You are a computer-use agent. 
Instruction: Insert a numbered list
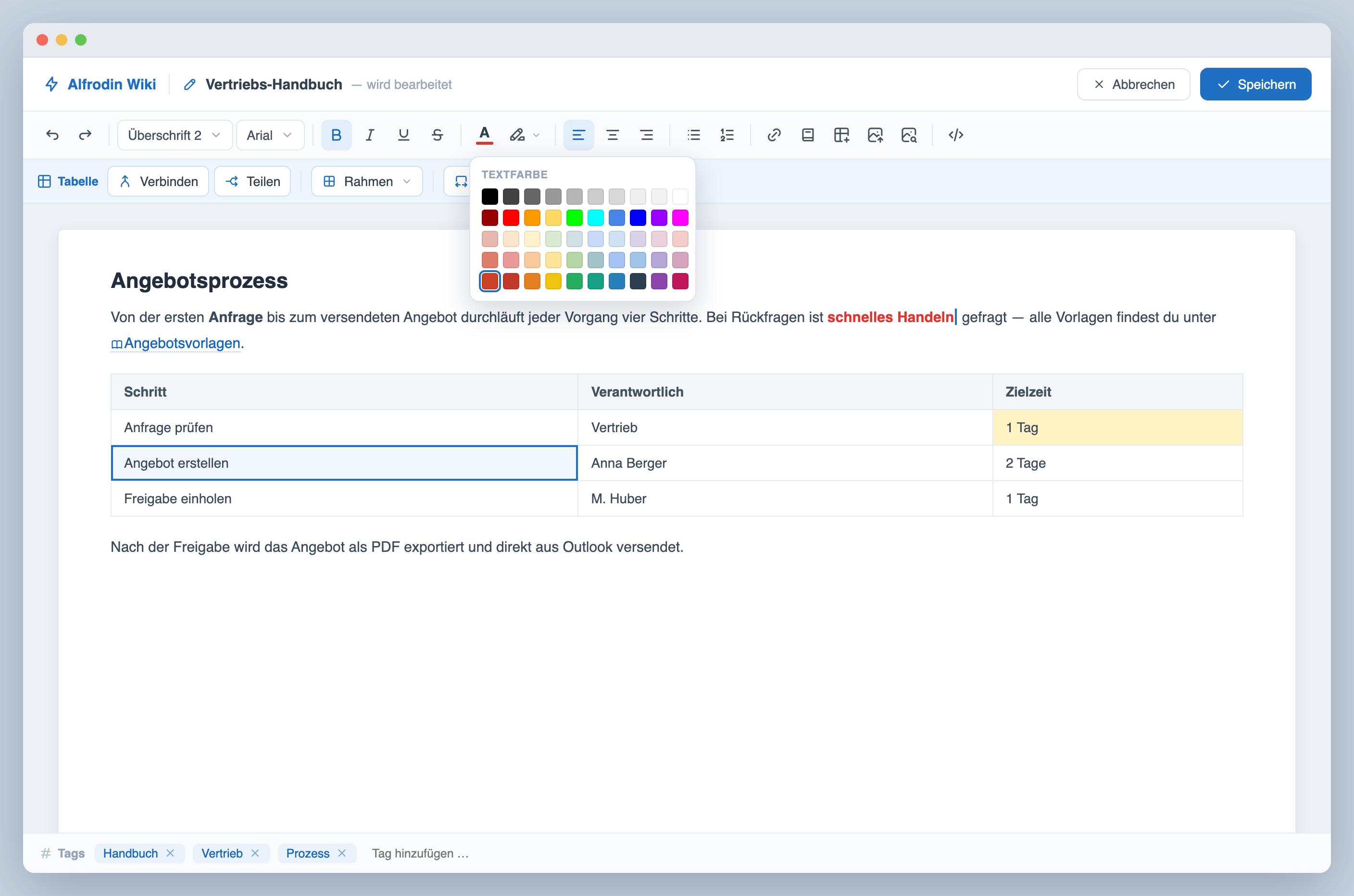(727, 135)
